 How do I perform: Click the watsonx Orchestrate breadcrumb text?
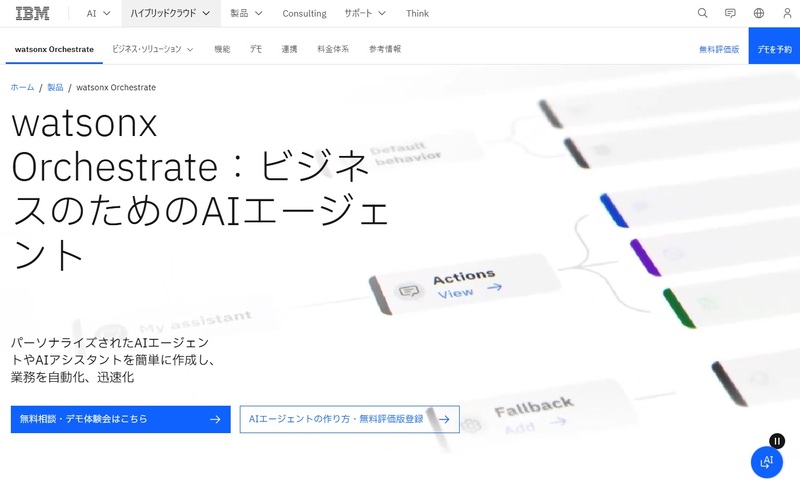[116, 87]
